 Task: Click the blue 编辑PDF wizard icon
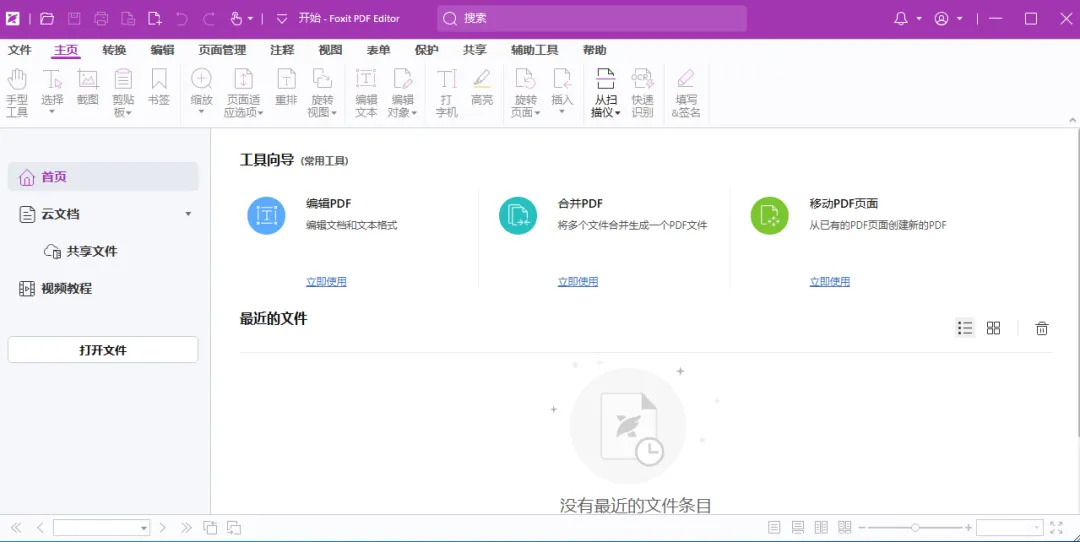pyautogui.click(x=267, y=216)
